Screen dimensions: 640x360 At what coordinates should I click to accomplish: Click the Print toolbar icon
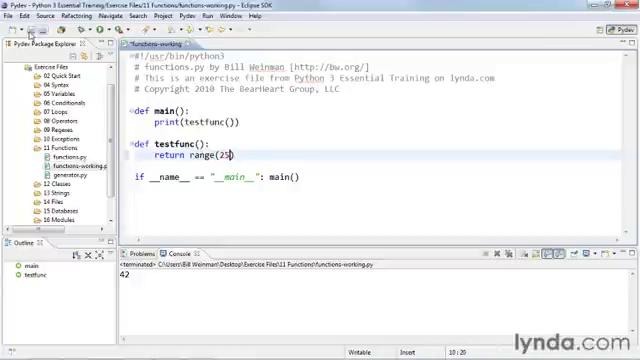pyautogui.click(x=43, y=30)
